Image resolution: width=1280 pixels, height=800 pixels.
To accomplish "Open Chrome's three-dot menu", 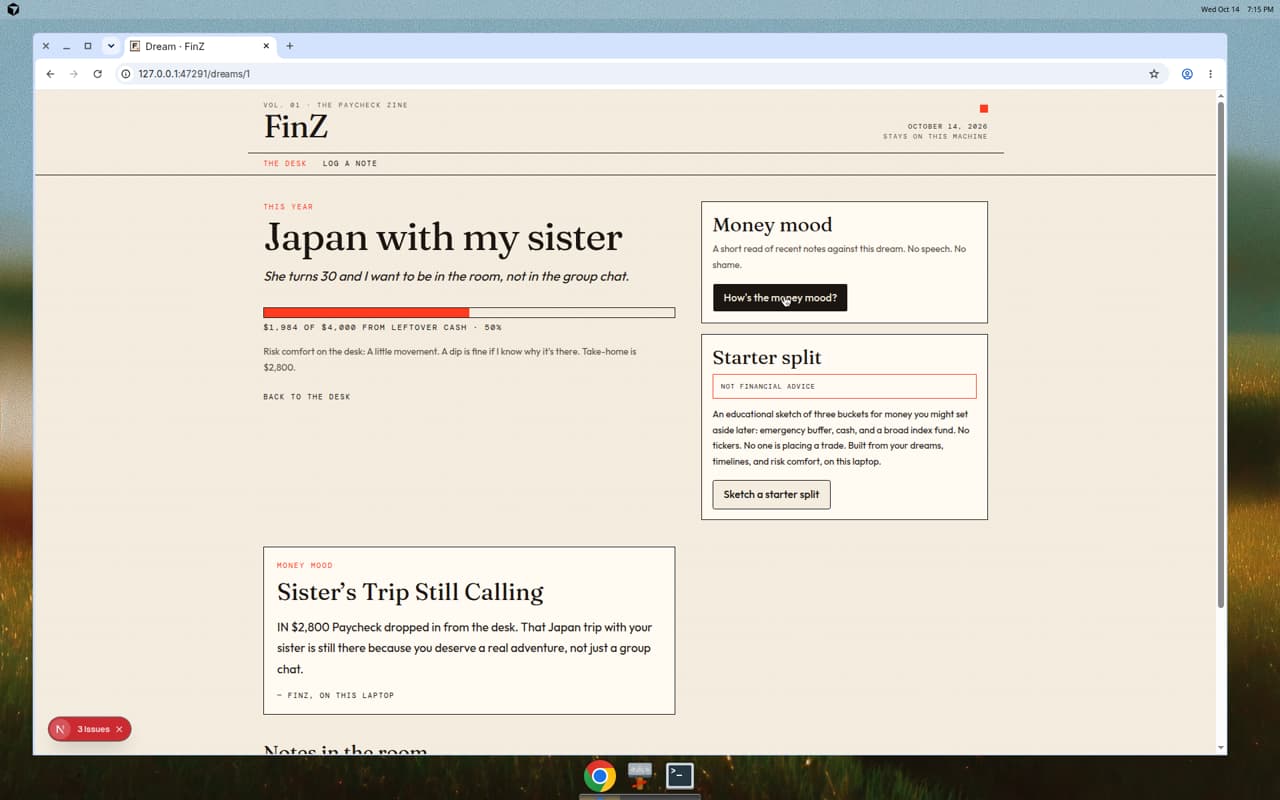I will [x=1210, y=74].
